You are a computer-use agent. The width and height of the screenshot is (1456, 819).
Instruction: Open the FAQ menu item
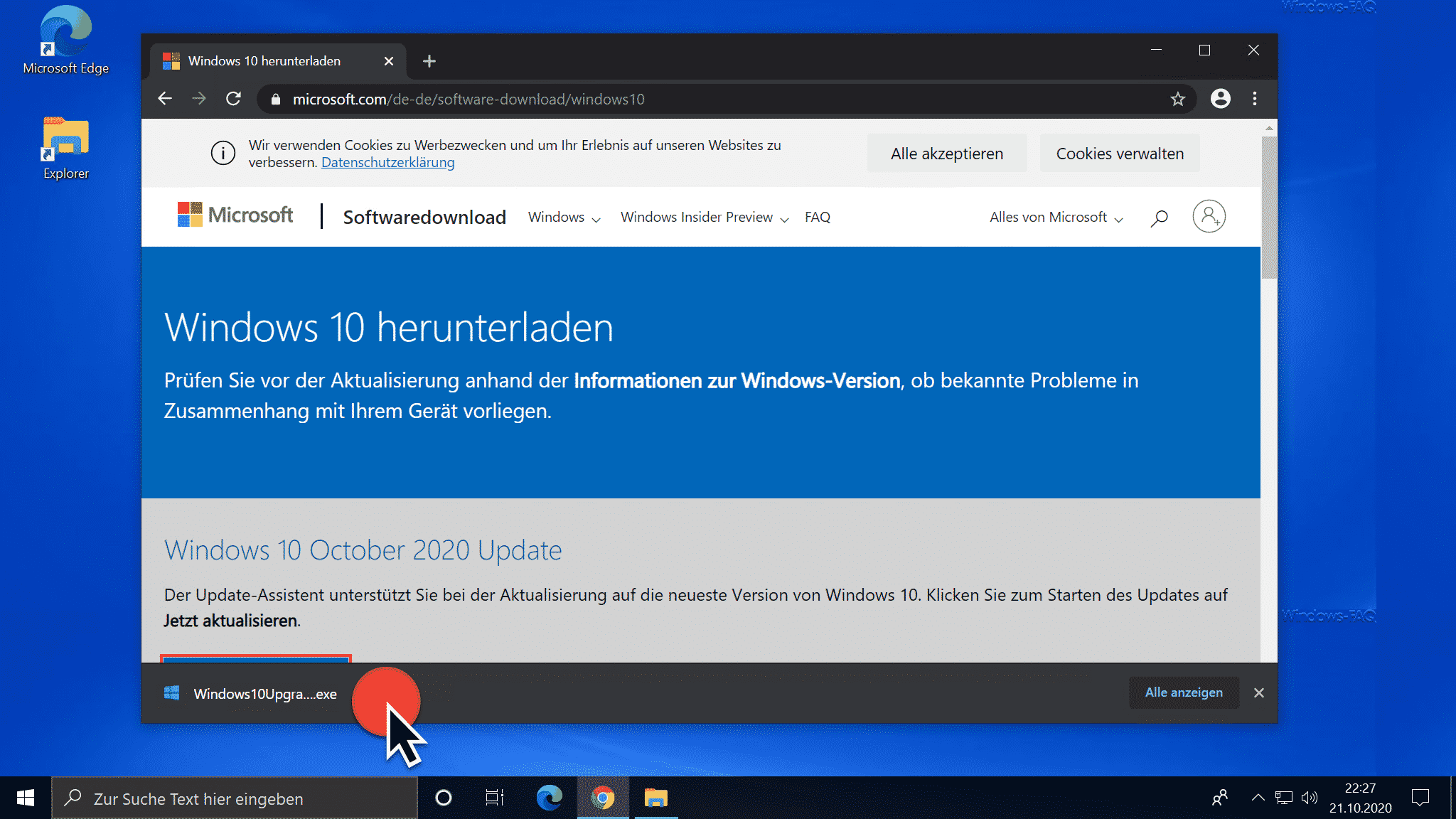tap(817, 217)
